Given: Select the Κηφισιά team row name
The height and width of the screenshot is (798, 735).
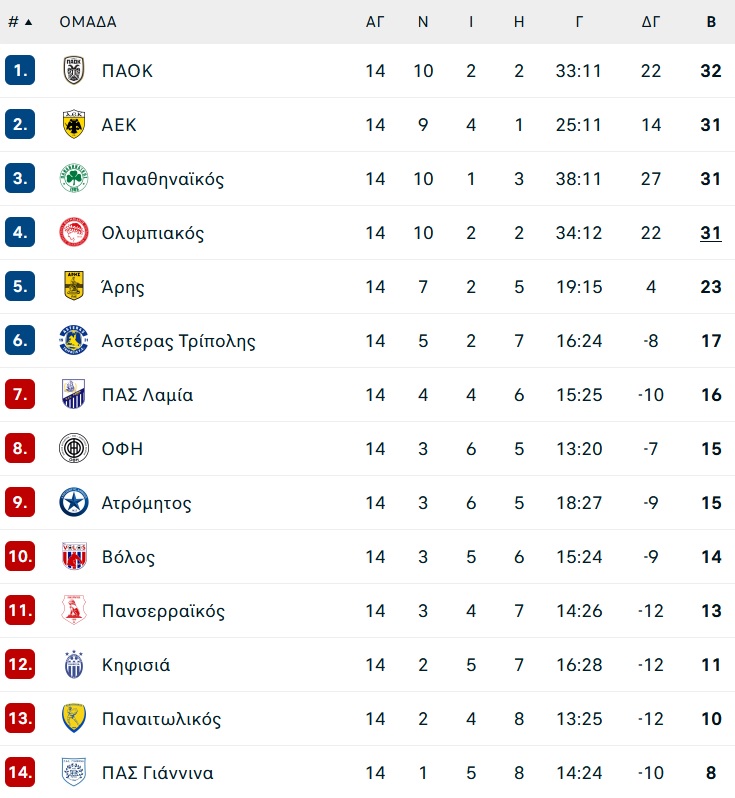Looking at the screenshot, I should (136, 665).
